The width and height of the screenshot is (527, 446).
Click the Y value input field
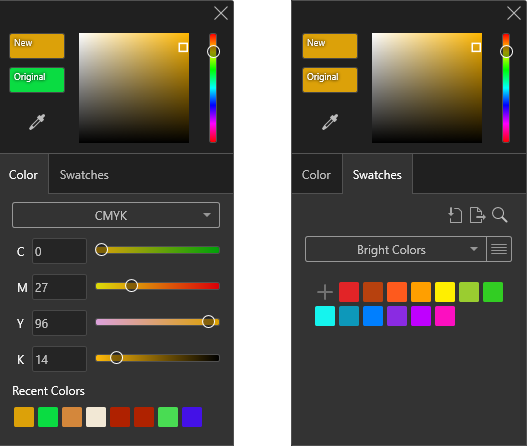(x=59, y=323)
